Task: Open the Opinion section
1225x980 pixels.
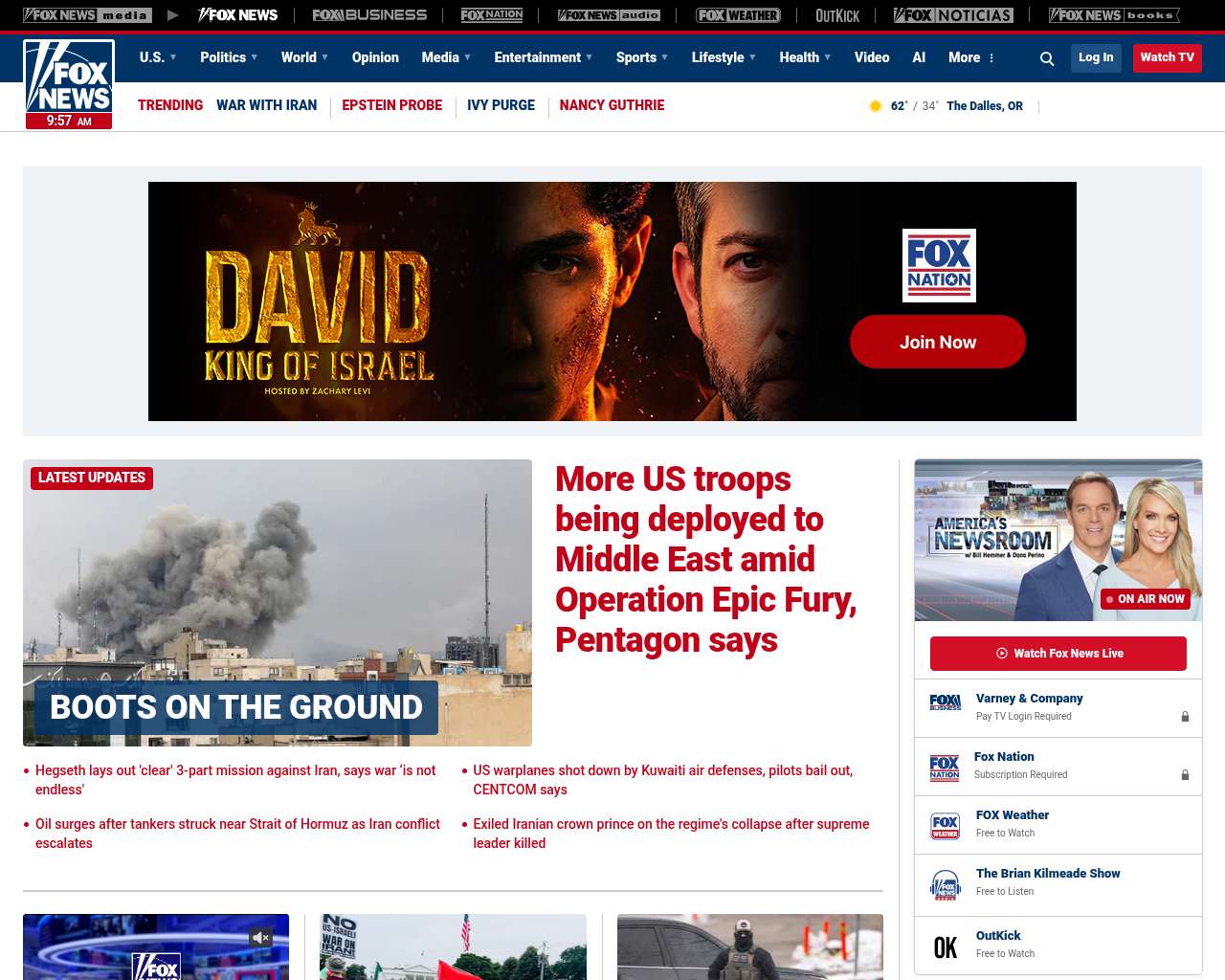Action: [375, 57]
